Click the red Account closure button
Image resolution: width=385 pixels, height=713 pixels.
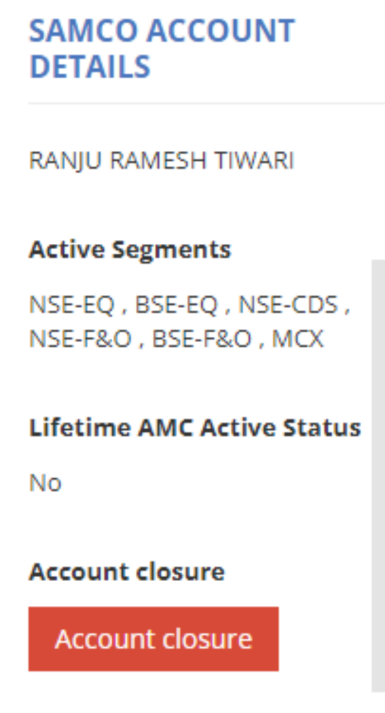click(x=153, y=638)
